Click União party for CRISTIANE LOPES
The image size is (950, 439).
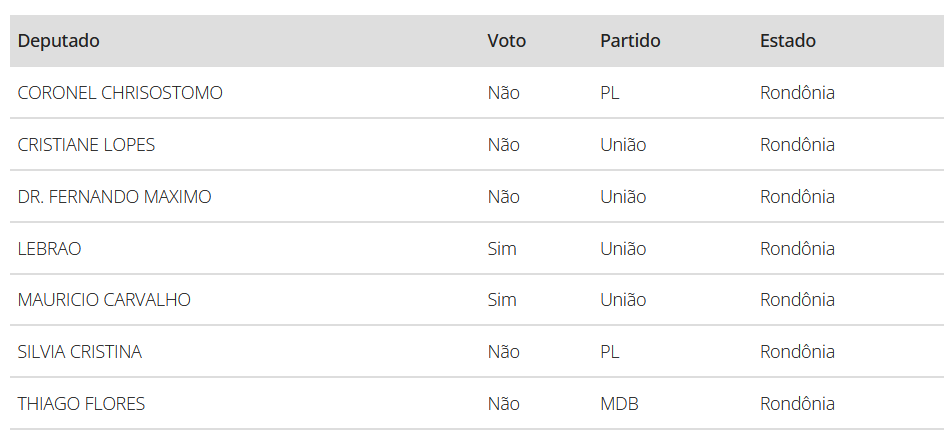[x=623, y=145]
